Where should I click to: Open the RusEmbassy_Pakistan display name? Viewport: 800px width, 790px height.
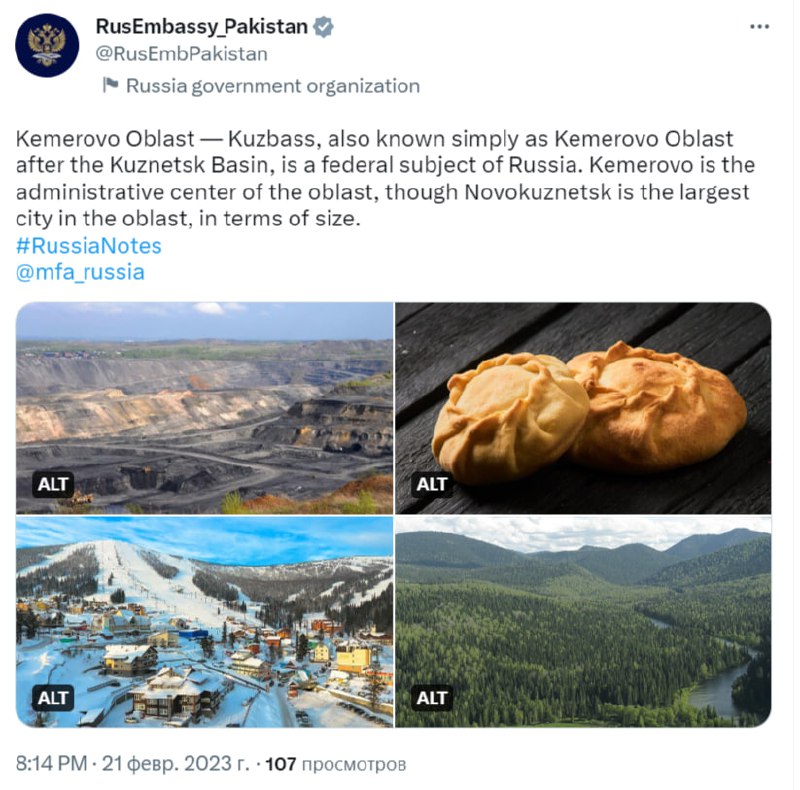click(202, 27)
